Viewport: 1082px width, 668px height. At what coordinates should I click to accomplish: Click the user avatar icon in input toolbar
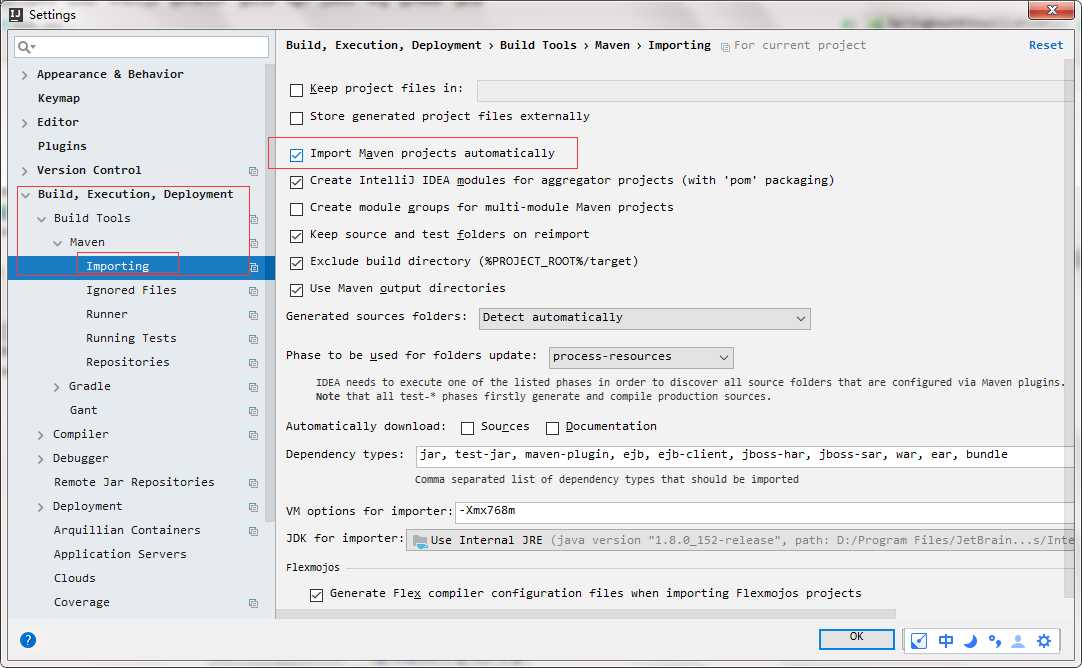coord(1018,641)
